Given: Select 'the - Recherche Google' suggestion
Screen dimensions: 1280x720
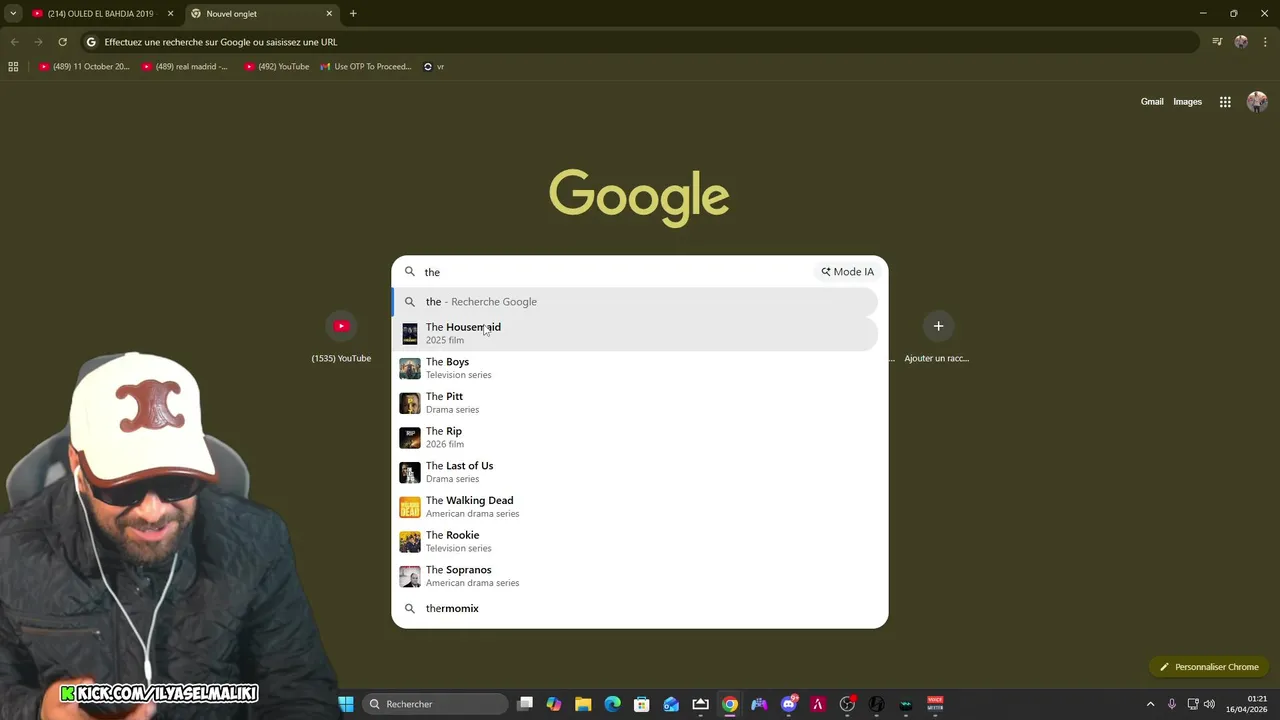Looking at the screenshot, I should click(635, 302).
